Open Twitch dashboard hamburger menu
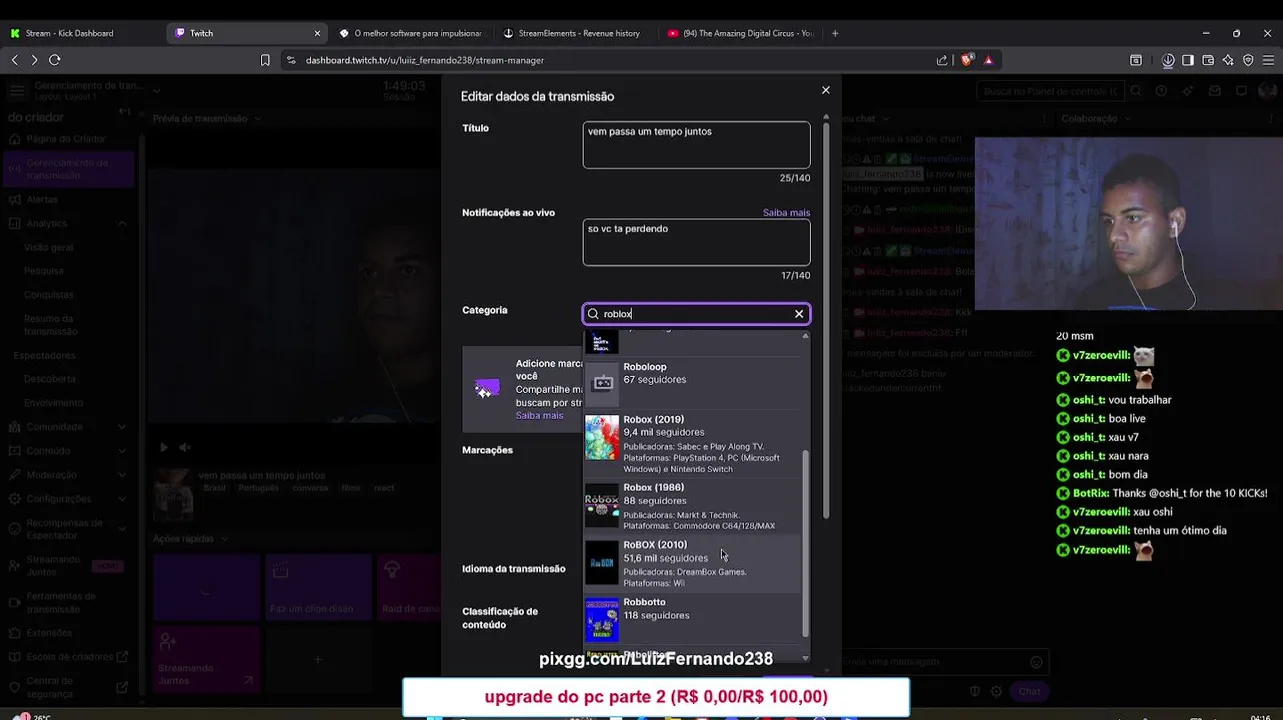The image size is (1283, 720). 17,91
